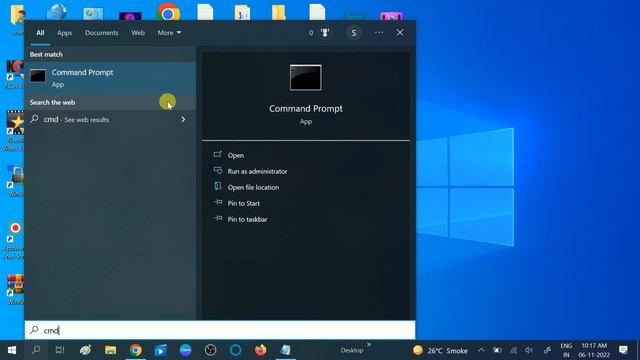
Task: Open the rewards trophy icon
Action: (x=325, y=33)
